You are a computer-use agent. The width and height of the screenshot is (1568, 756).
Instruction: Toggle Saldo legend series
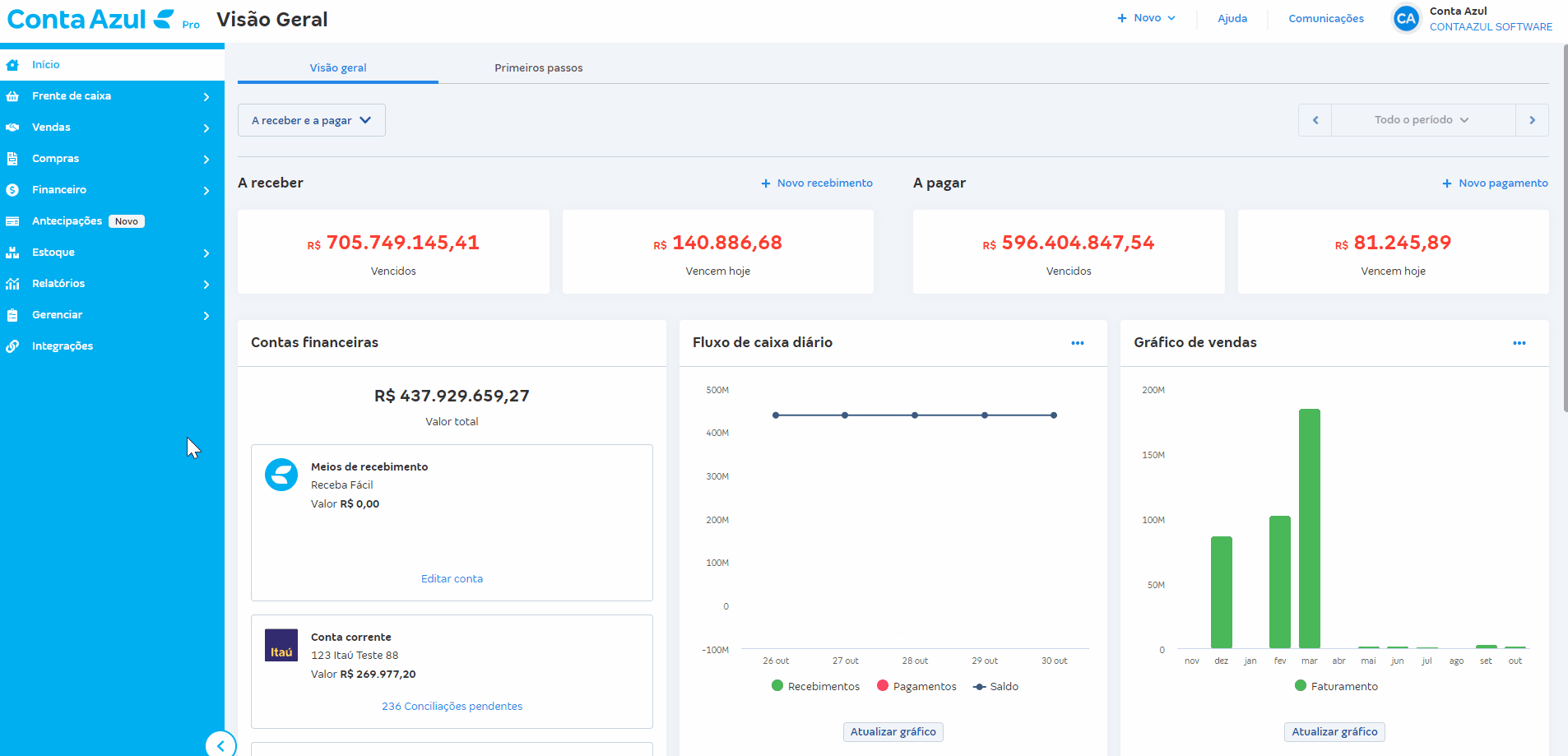(995, 686)
